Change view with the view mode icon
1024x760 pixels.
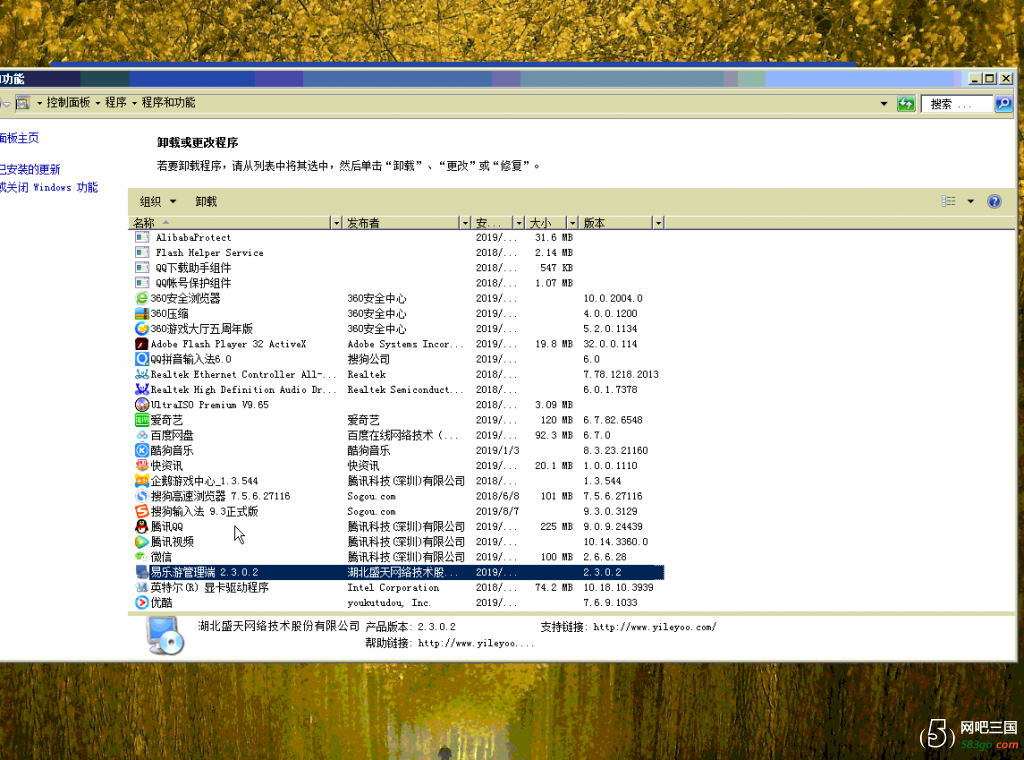pyautogui.click(x=949, y=202)
